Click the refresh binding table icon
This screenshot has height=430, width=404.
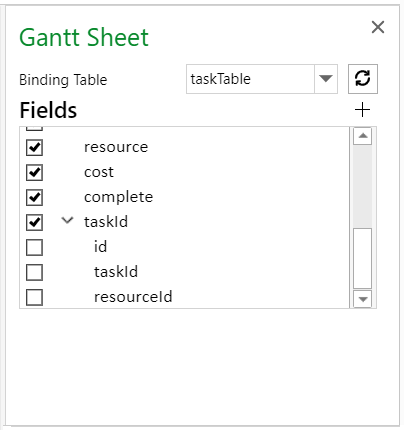pyautogui.click(x=363, y=79)
